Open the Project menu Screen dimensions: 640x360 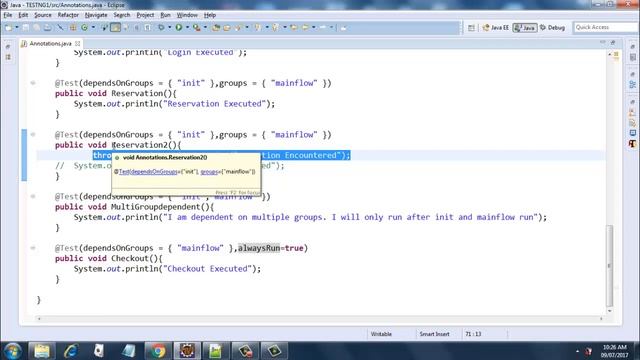145,15
